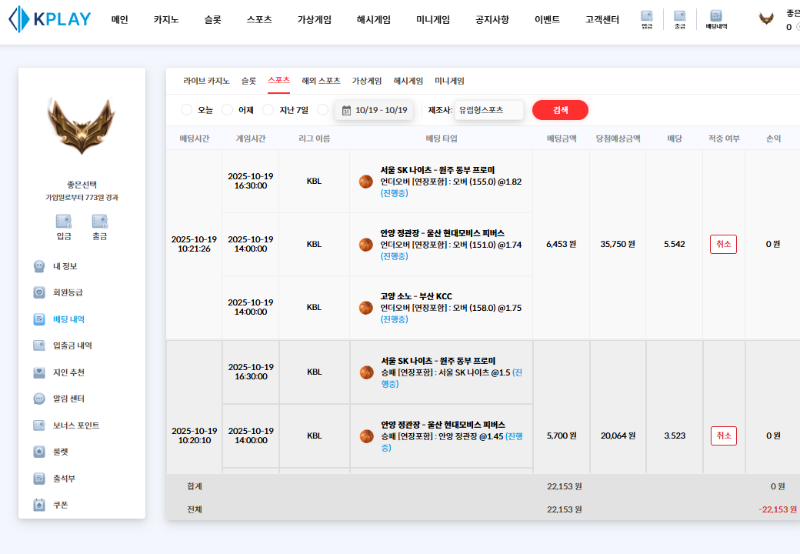Open 내 정보 in sidebar

64,266
